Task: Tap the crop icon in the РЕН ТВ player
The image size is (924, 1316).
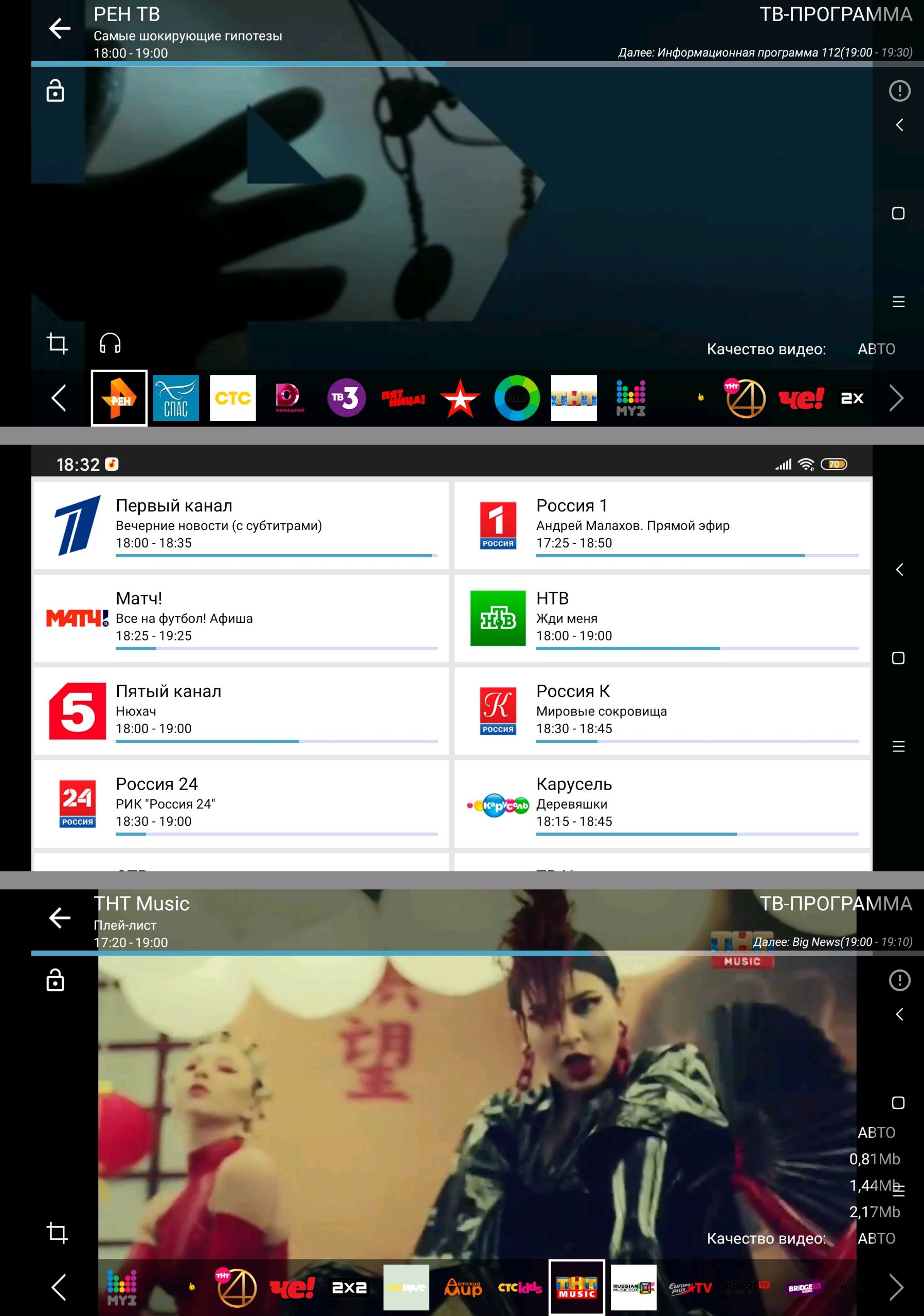Action: [57, 343]
